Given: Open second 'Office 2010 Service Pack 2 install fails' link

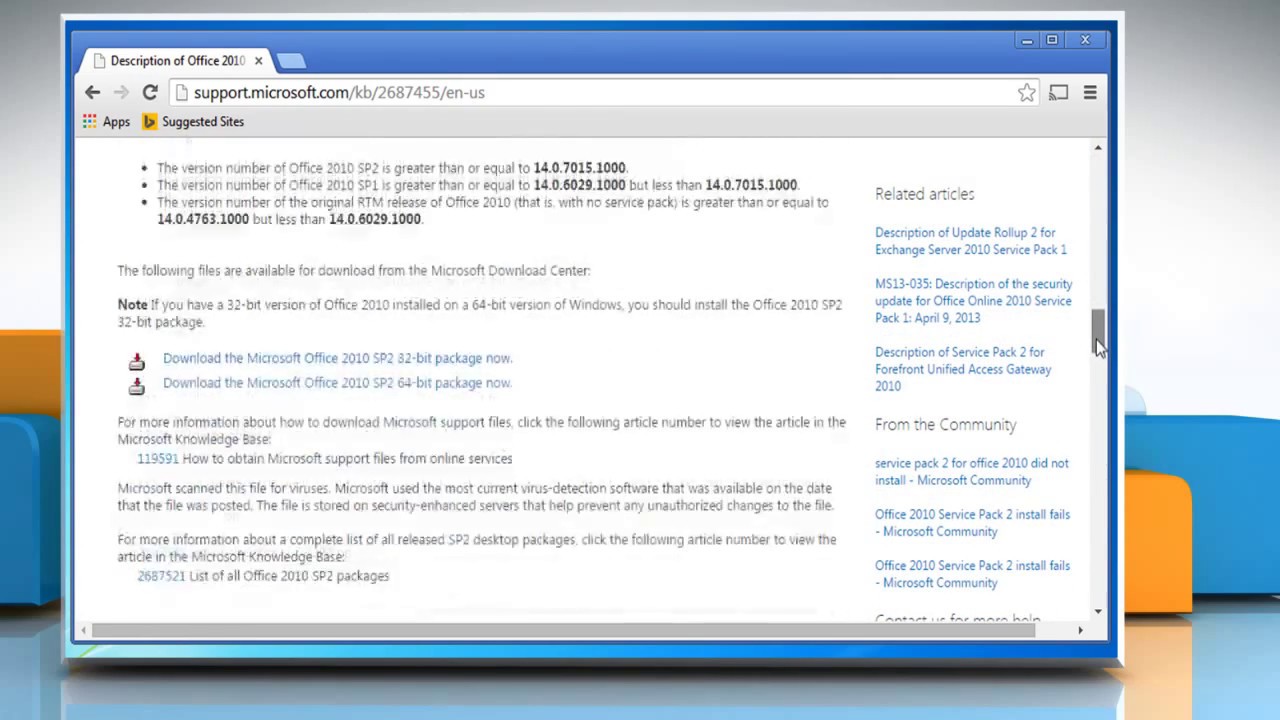Looking at the screenshot, I should [972, 574].
